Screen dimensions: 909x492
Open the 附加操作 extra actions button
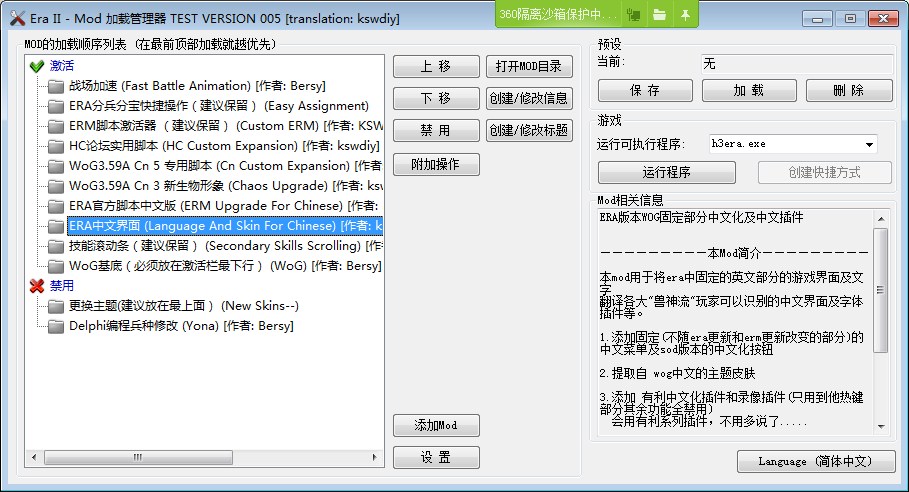(437, 165)
